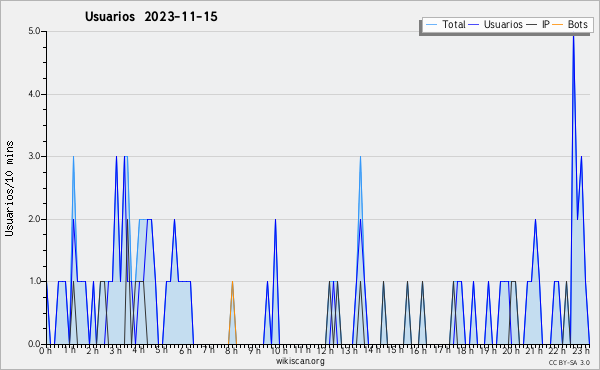Screen dimensions: 600x370
Task: Click the tallest peak reaching 5.0 near 23 h
Action: tap(573, 36)
